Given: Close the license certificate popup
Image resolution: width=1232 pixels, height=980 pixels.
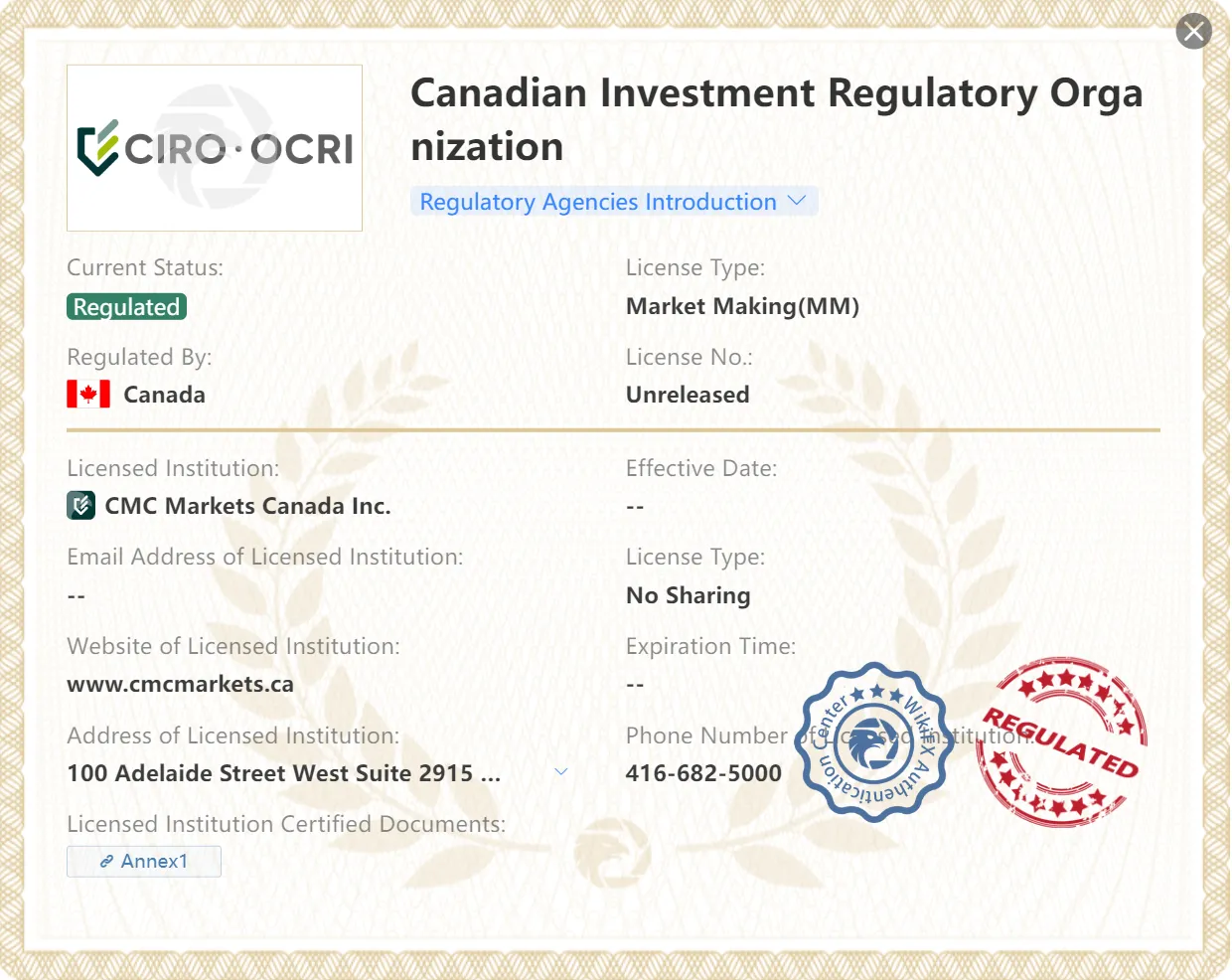Looking at the screenshot, I should tap(1193, 32).
